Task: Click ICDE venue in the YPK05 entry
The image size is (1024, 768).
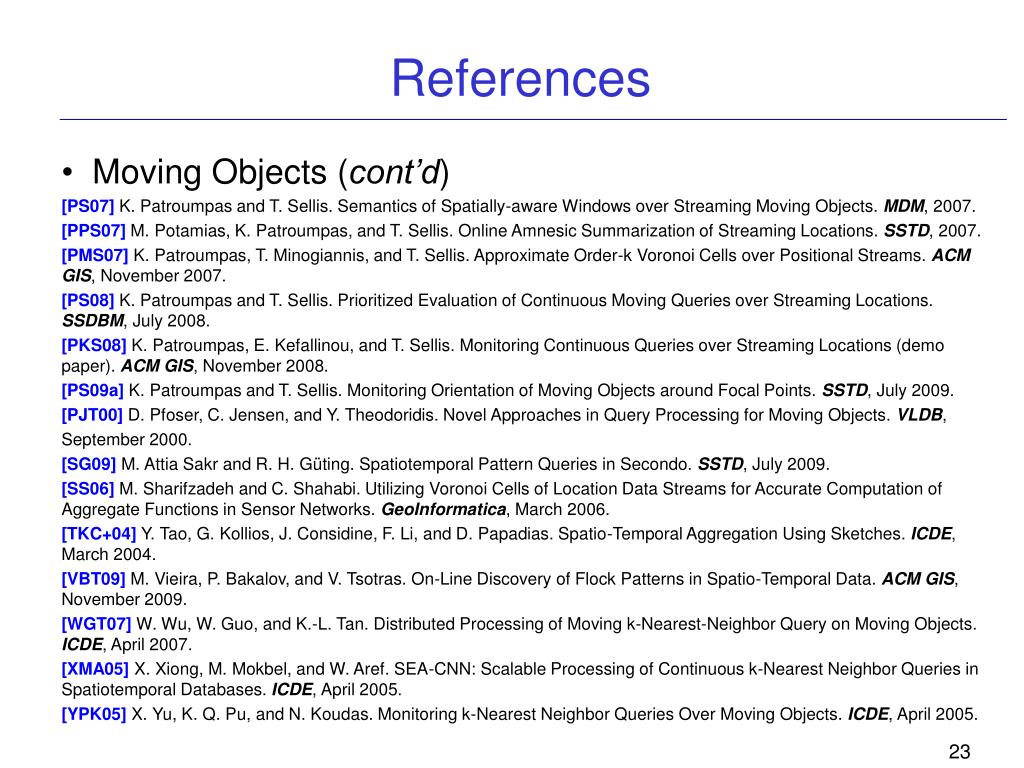Action: [x=869, y=714]
